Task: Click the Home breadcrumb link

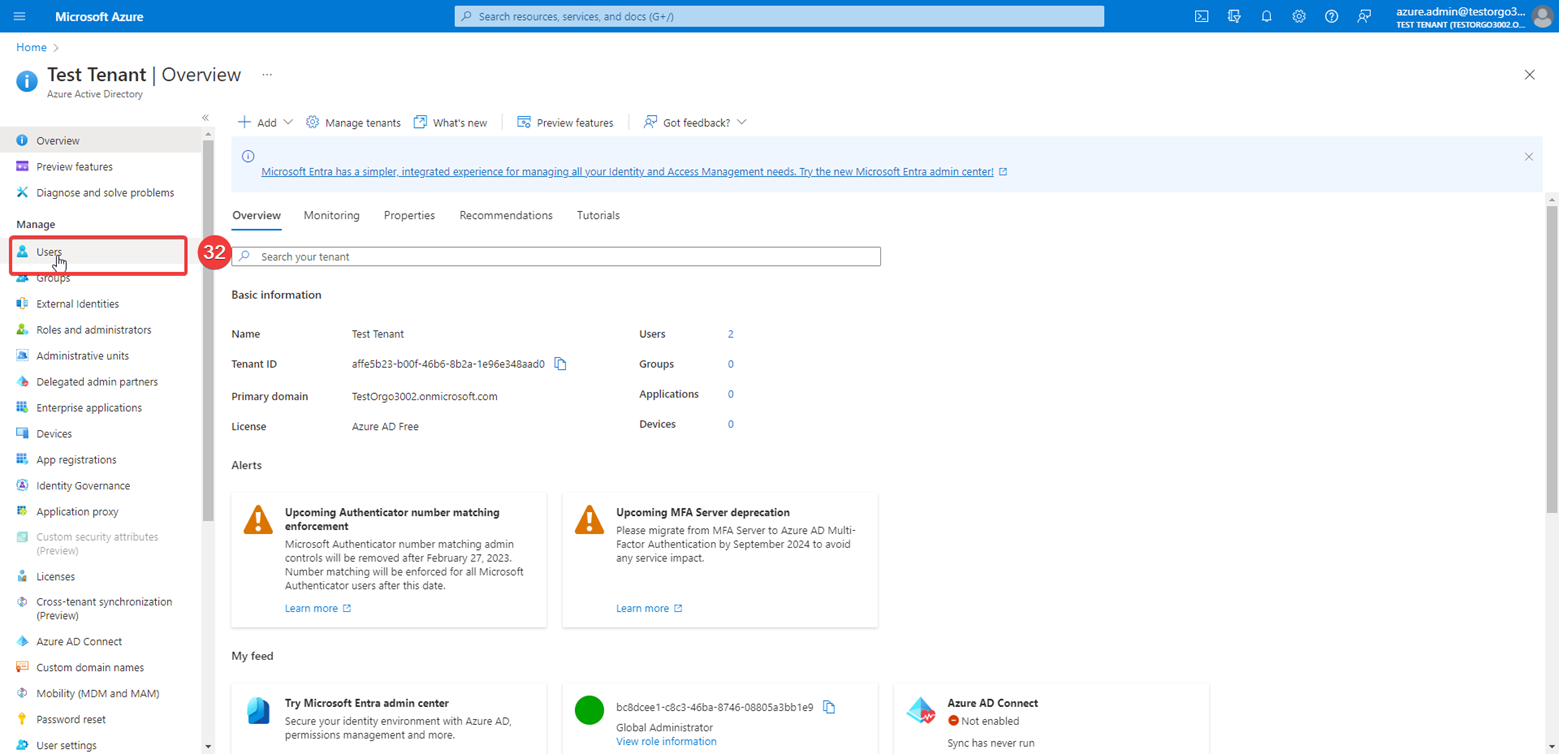Action: 31,47
